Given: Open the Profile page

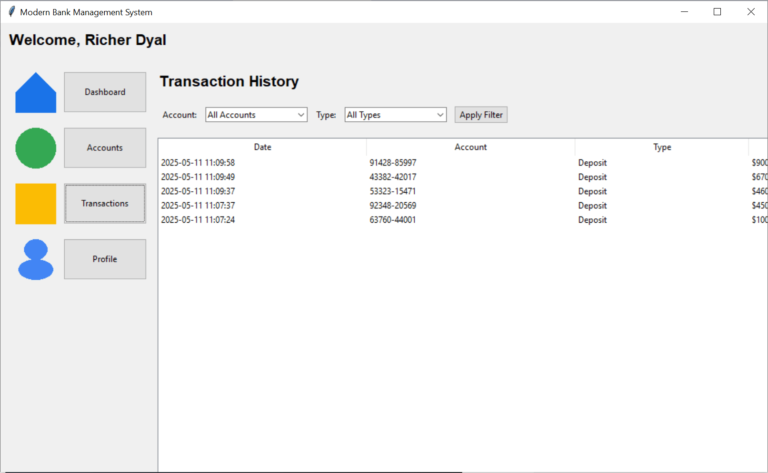Looking at the screenshot, I should (105, 259).
